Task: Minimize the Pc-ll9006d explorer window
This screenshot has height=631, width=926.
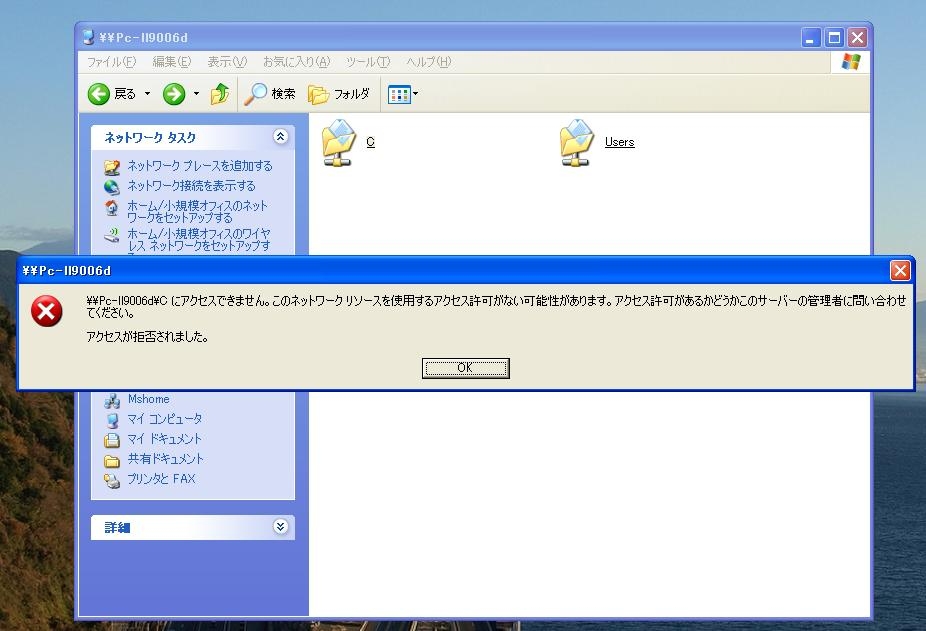Action: pos(810,38)
